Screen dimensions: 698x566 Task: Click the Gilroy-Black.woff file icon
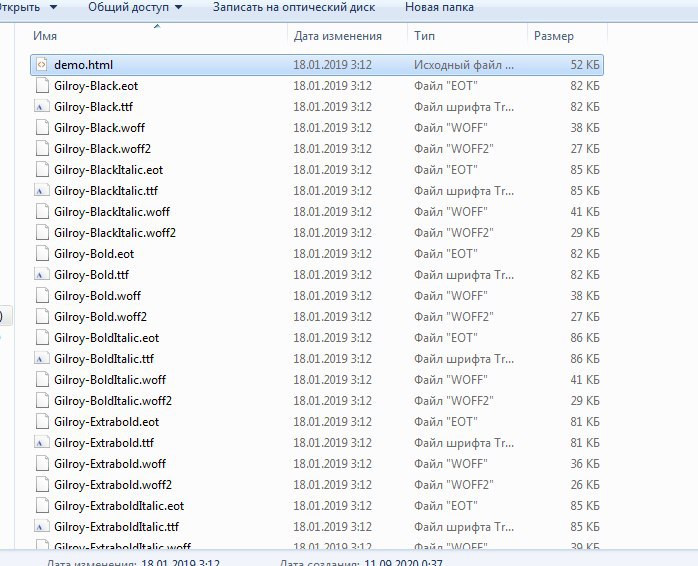[x=42, y=128]
